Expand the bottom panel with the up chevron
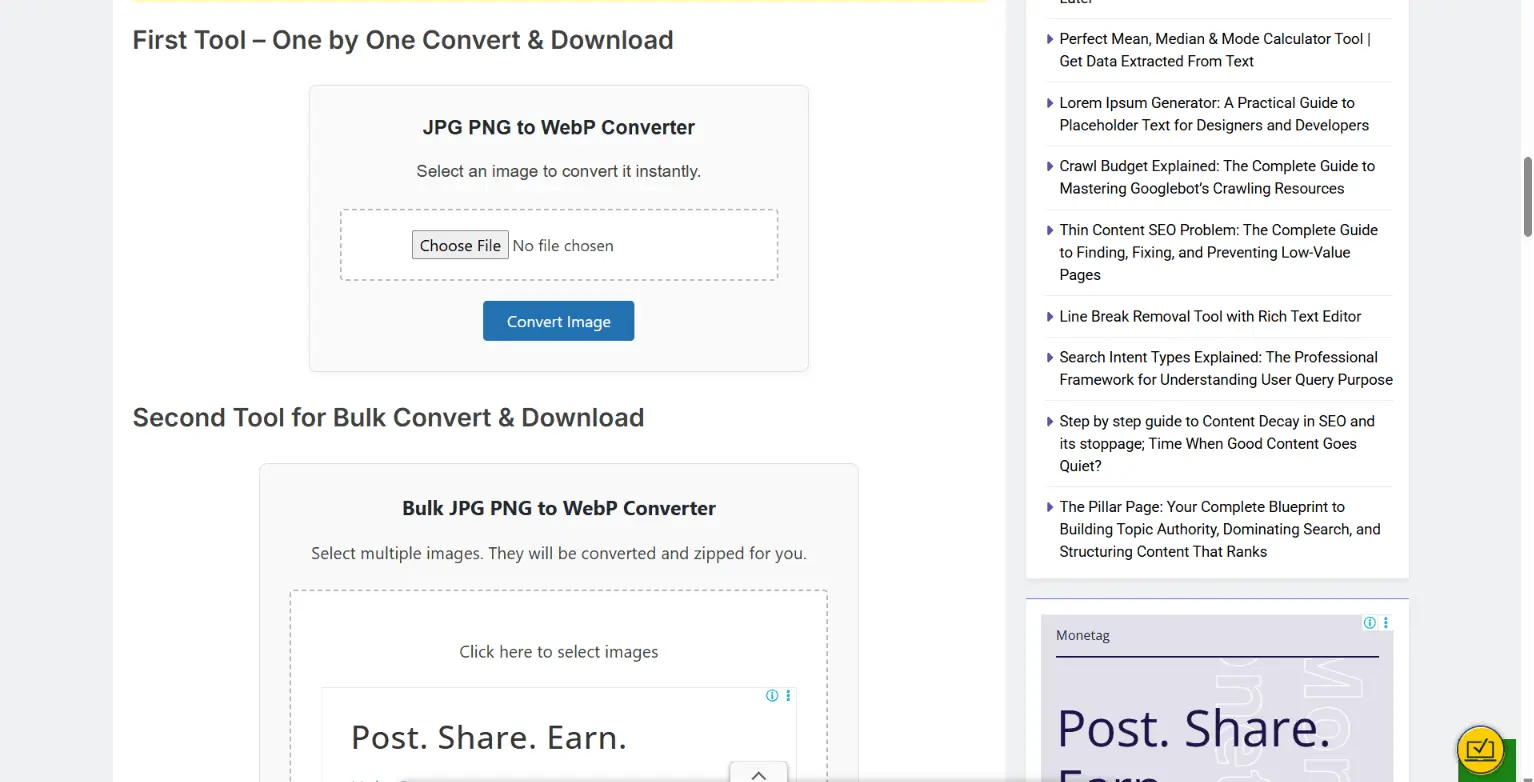Screen dimensions: 1534x782 758,774
